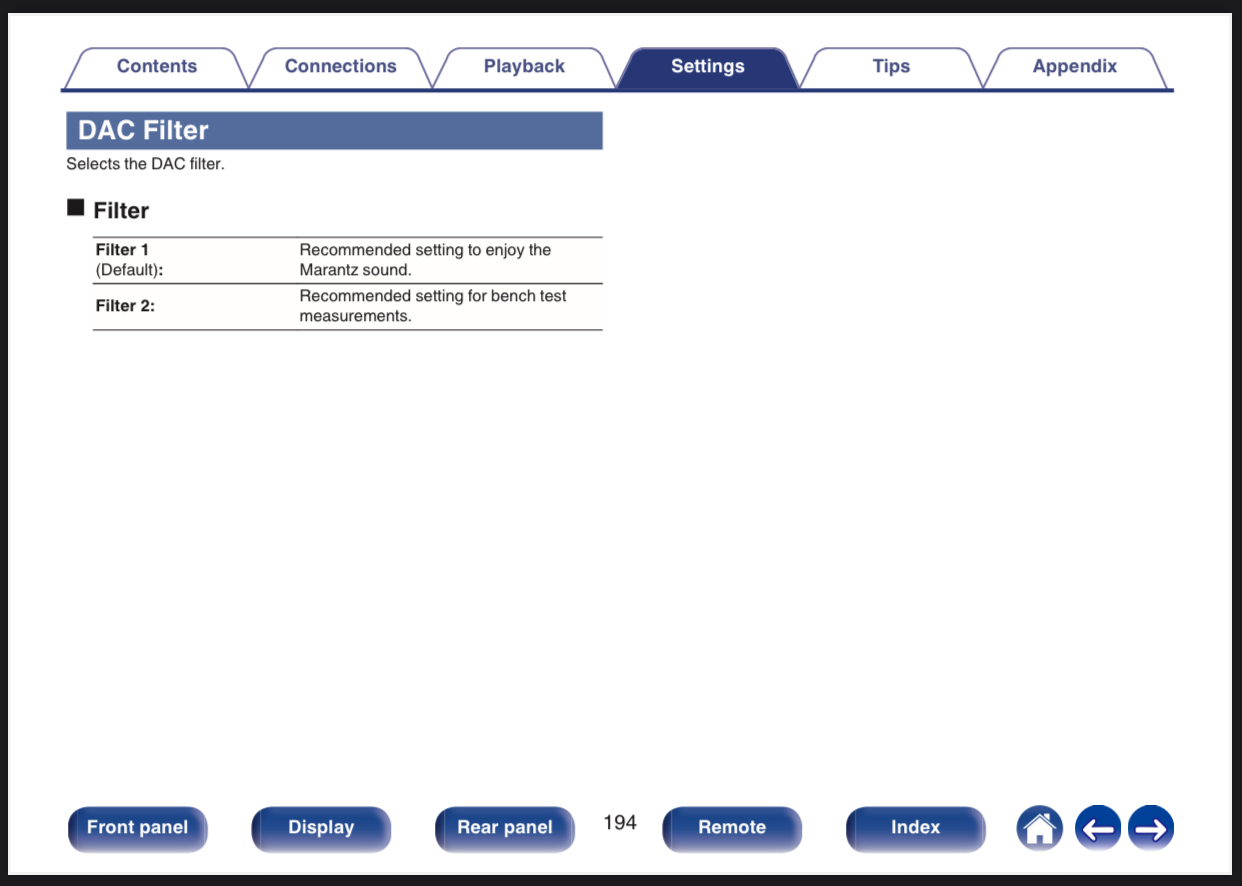1242x886 pixels.
Task: Go to the Home page icon
Action: 1039,828
